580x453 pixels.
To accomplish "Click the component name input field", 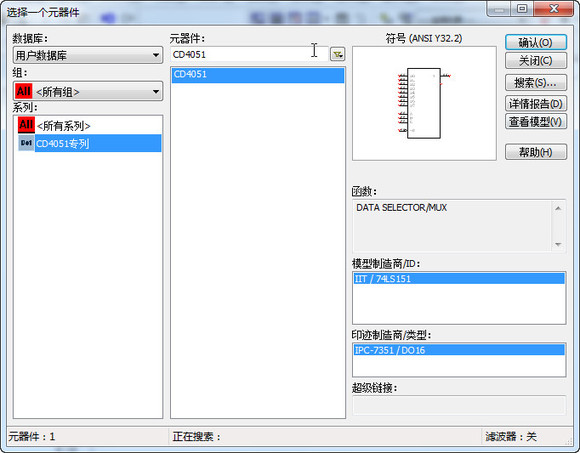I will [249, 55].
